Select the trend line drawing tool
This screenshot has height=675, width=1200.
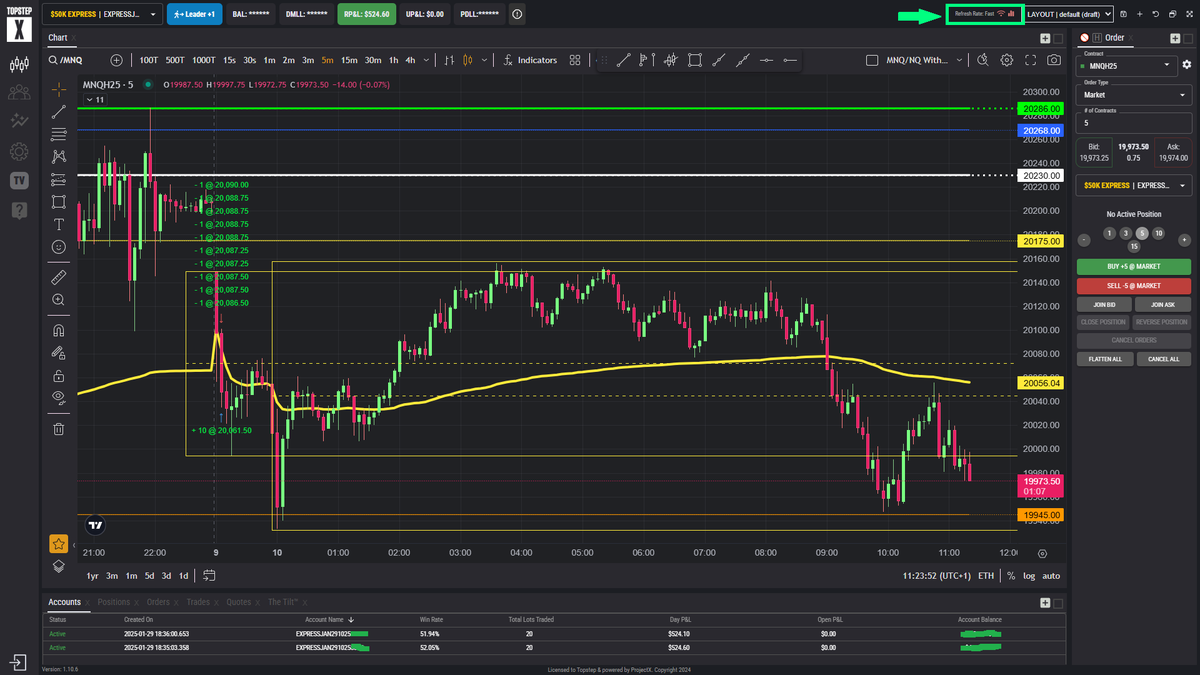point(59,111)
